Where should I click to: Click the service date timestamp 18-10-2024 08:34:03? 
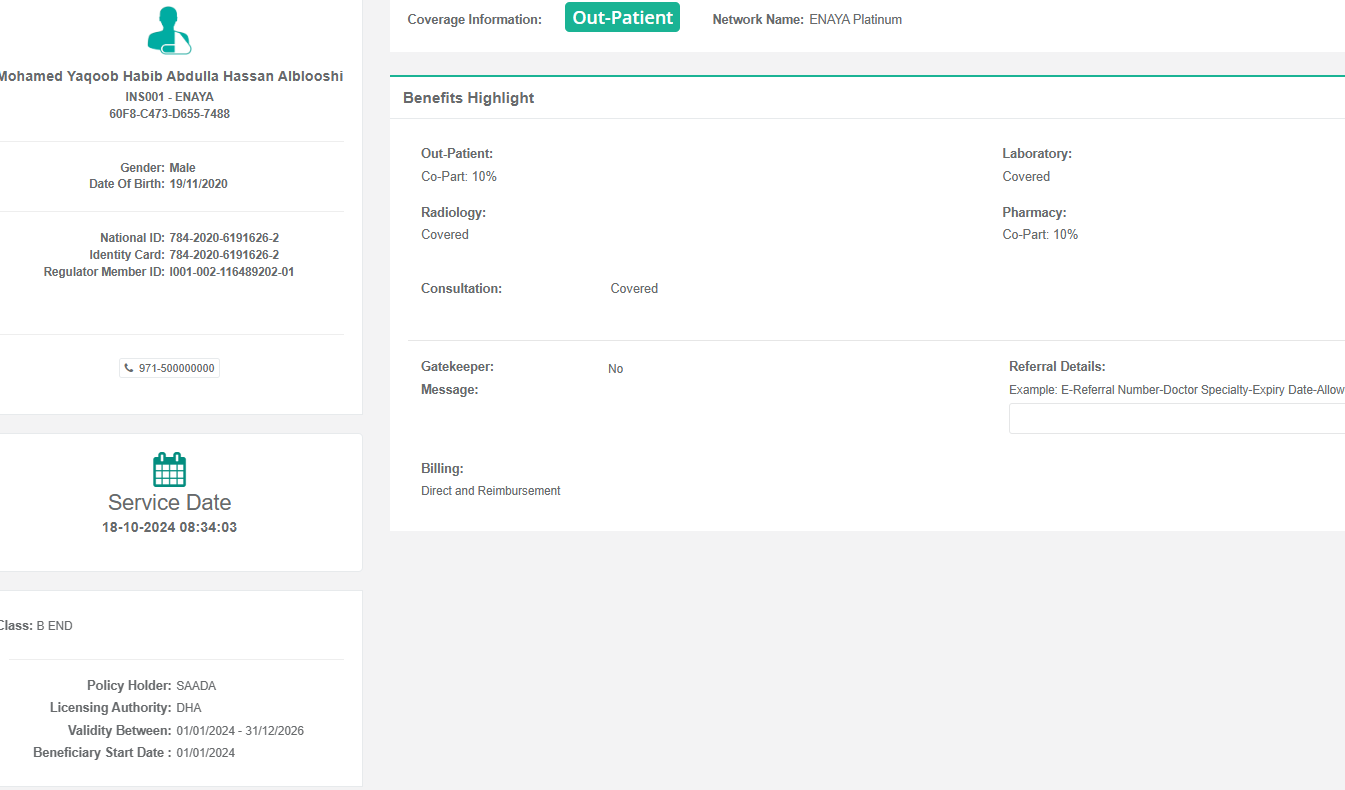coord(169,527)
